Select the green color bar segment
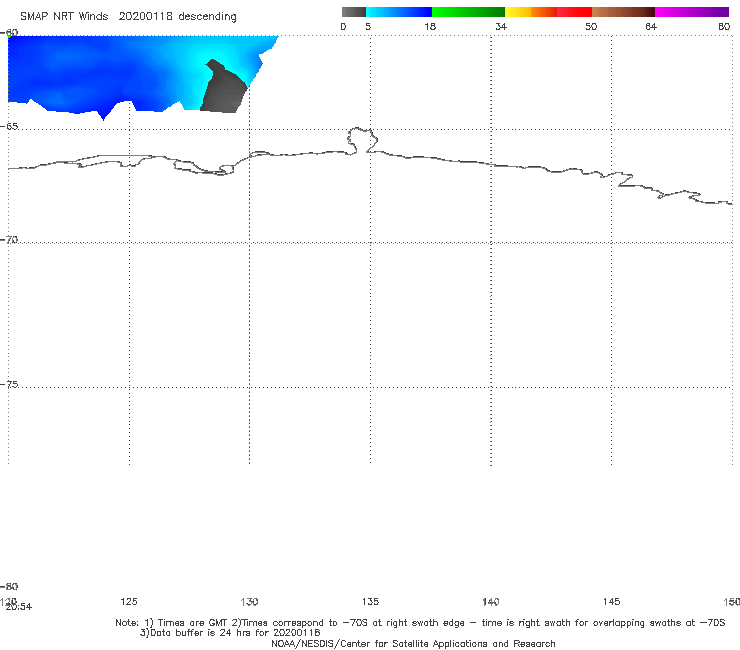740x650 pixels. [468, 12]
